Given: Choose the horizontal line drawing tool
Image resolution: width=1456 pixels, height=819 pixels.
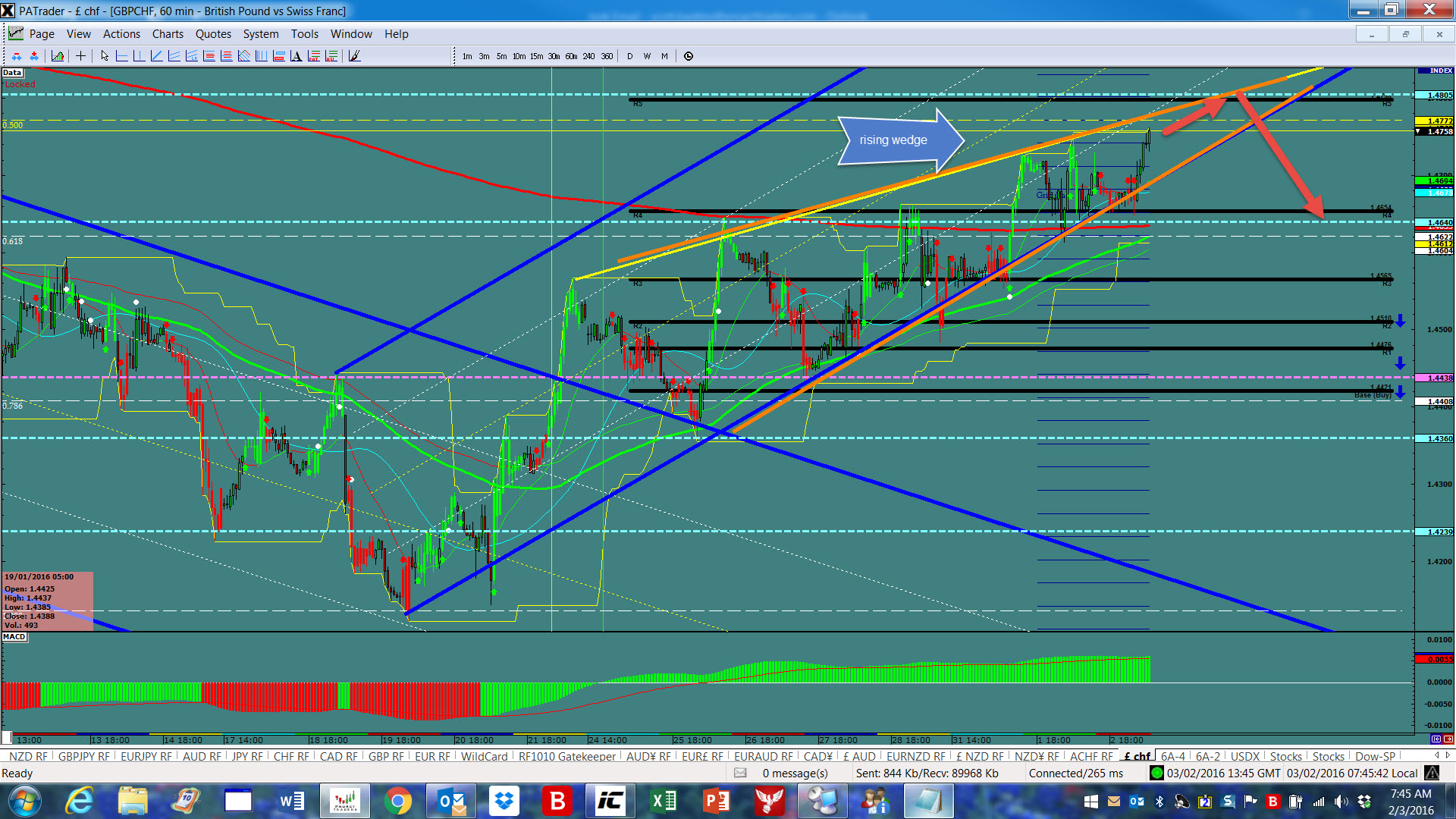Looking at the screenshot, I should click(x=121, y=55).
